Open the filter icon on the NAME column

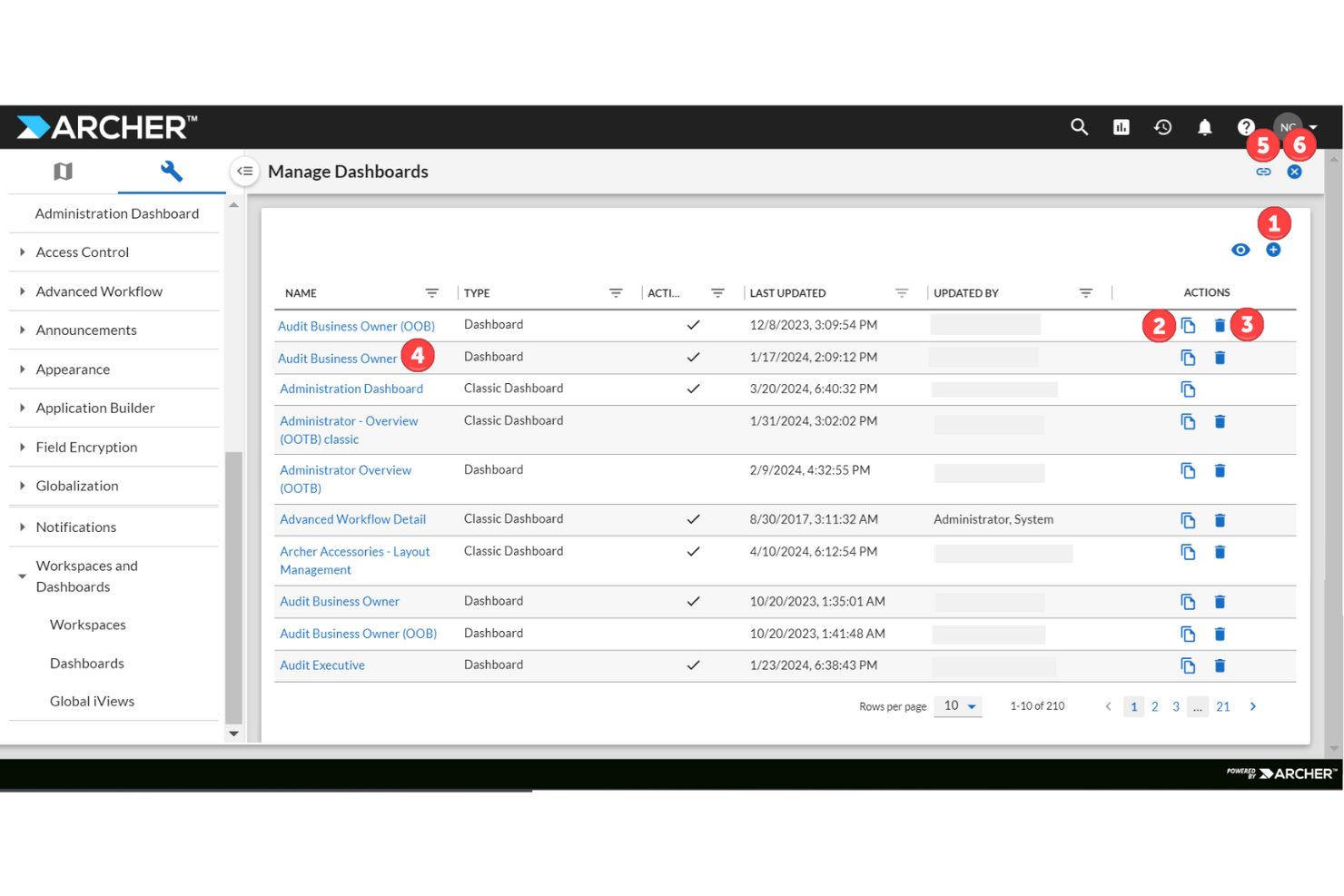(x=432, y=292)
